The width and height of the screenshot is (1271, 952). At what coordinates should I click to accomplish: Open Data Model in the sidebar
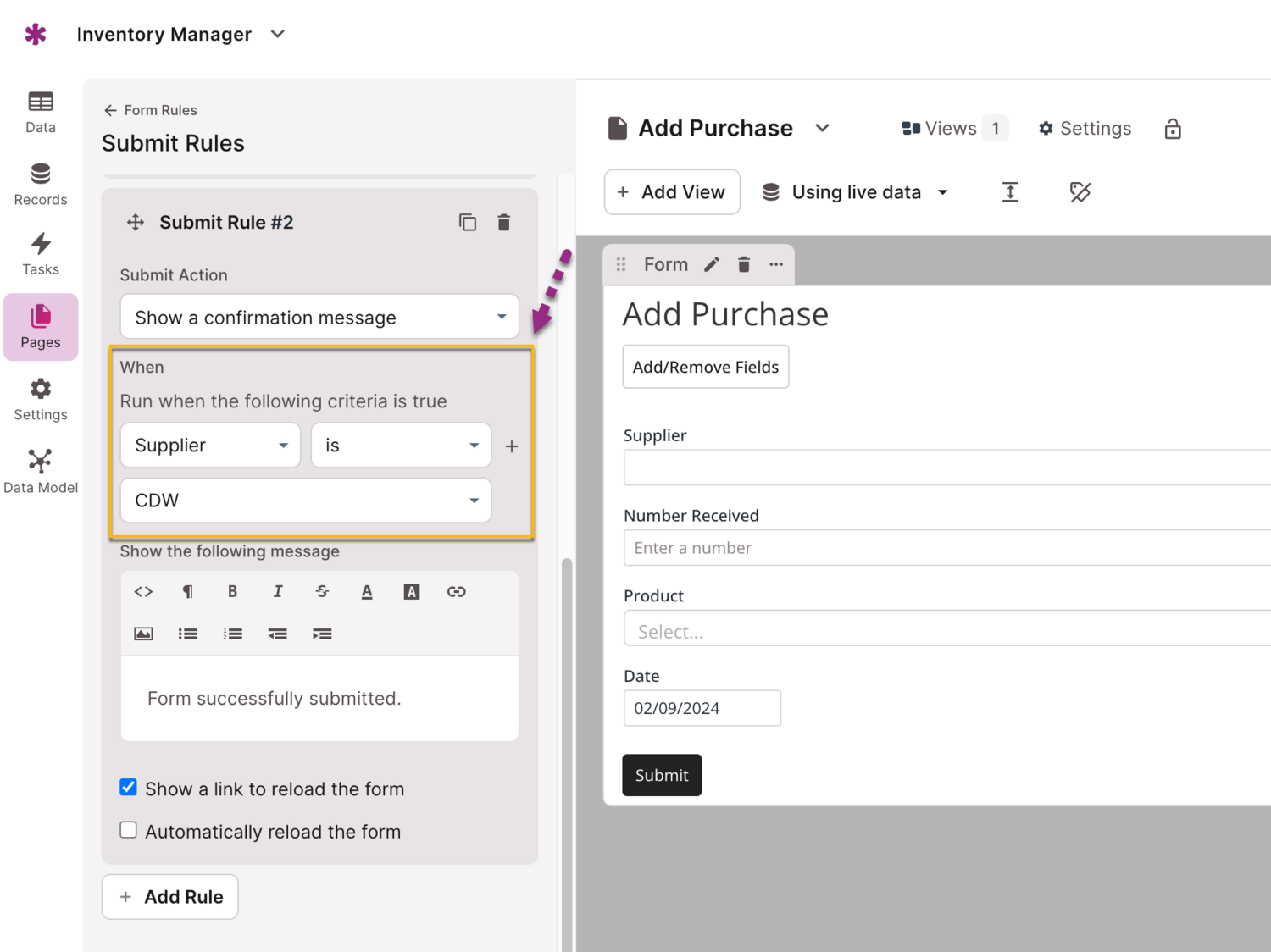click(41, 471)
